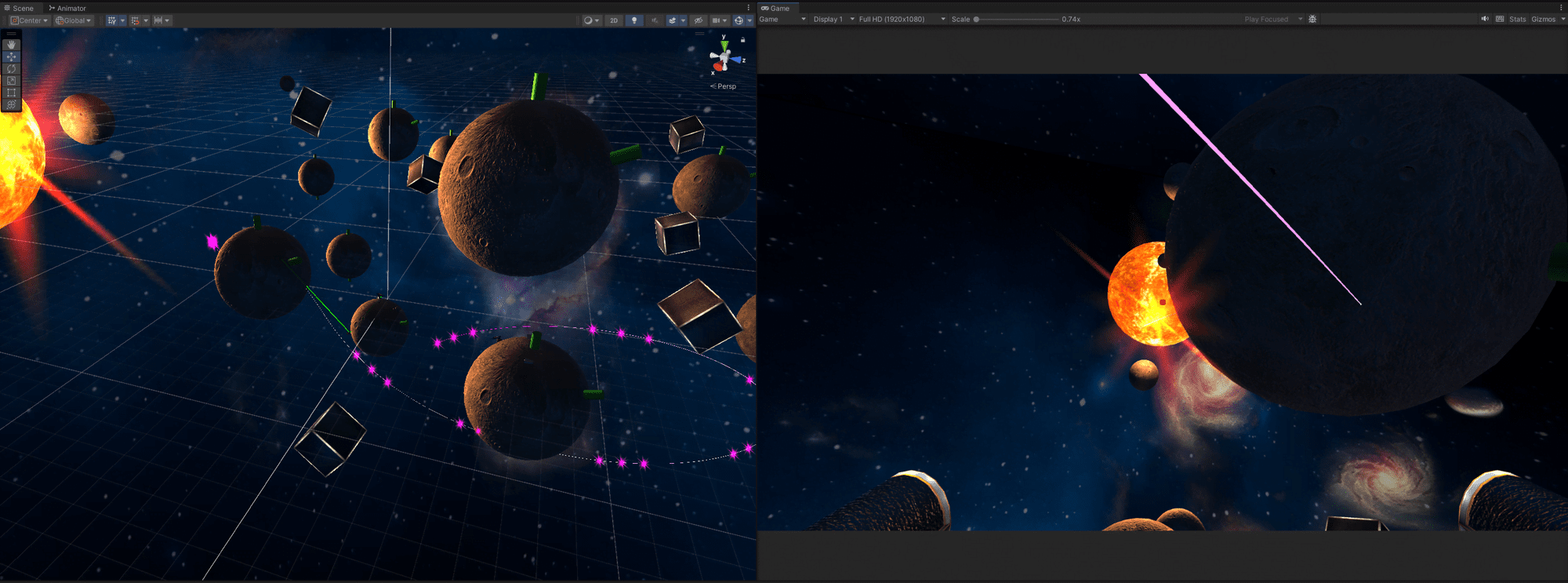Select the Hand view tool
Screen dimensions: 1568x583
(x=11, y=45)
